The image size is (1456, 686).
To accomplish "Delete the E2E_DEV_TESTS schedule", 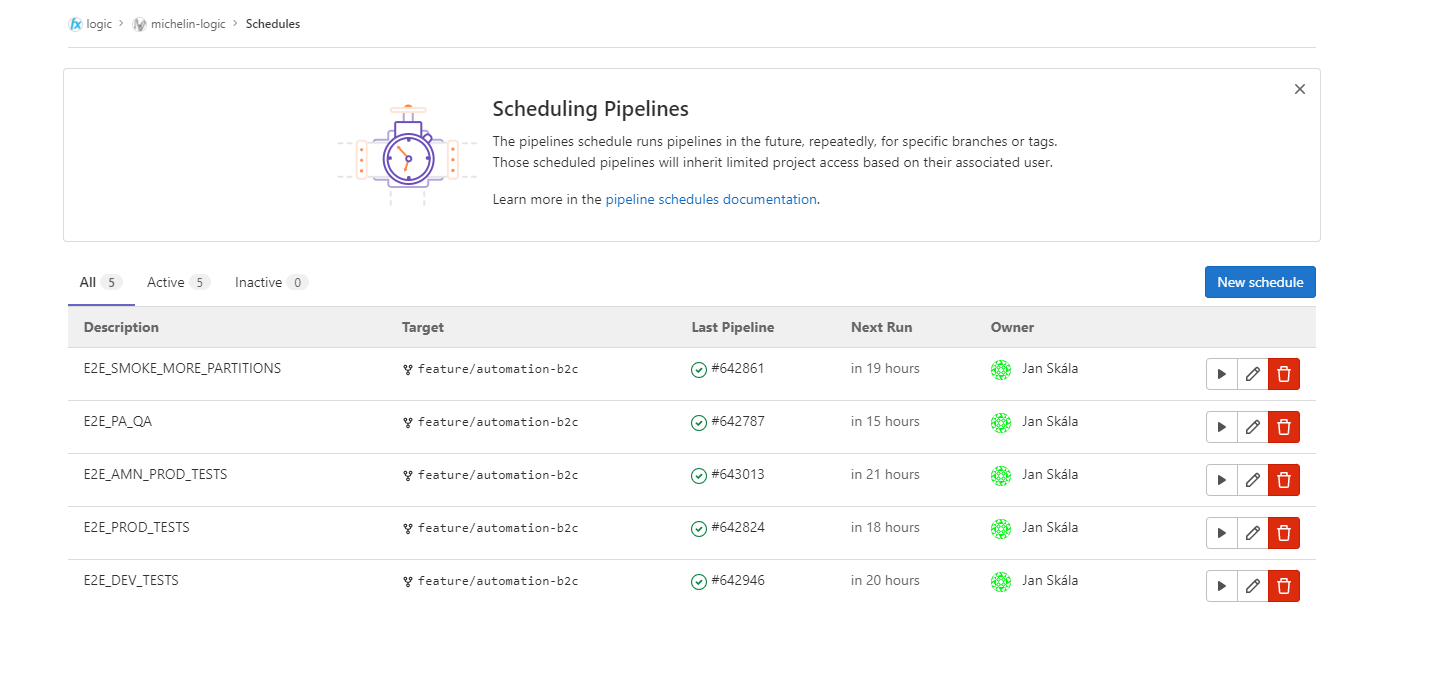I will coord(1284,586).
